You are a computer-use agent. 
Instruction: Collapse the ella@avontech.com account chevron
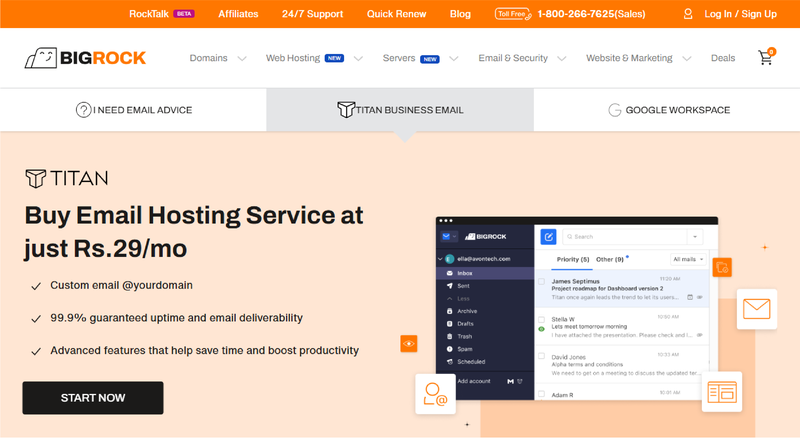440,259
